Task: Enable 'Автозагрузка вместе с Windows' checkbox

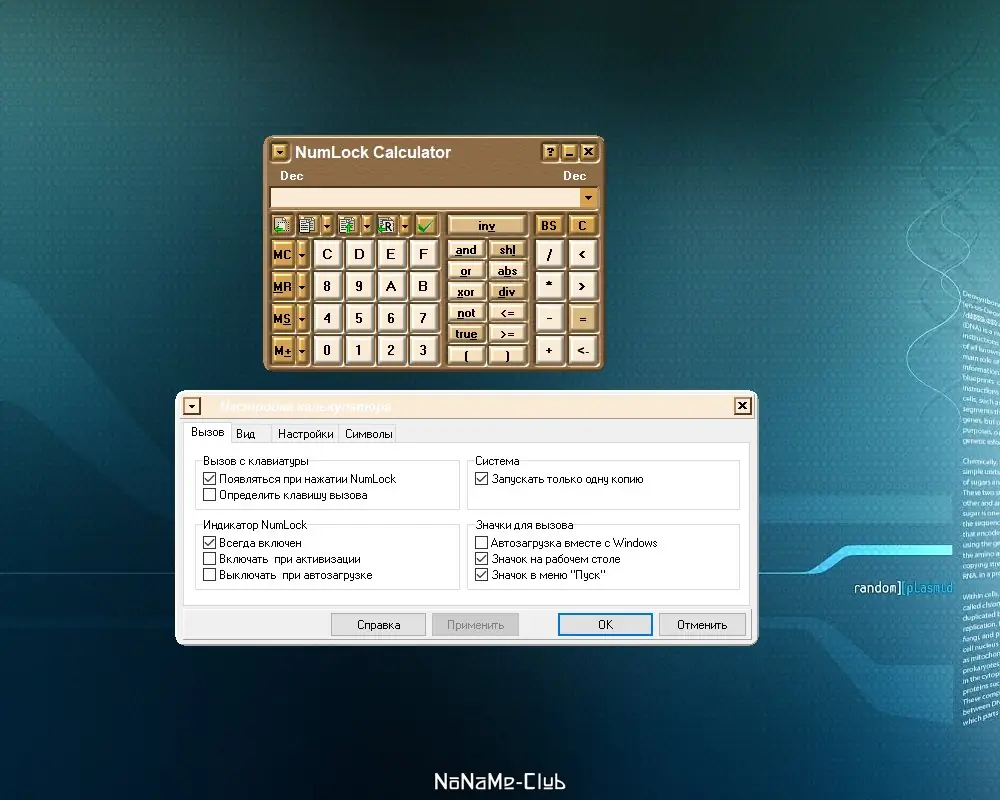Action: pos(482,543)
